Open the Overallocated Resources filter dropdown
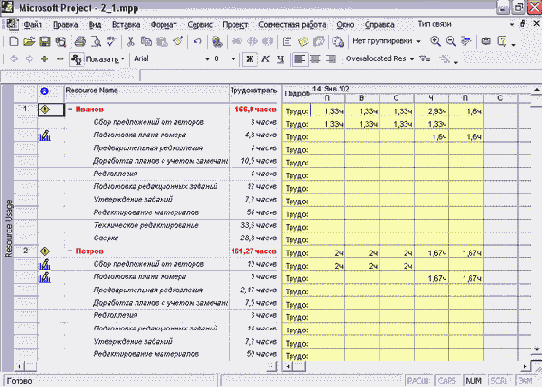The height and width of the screenshot is (387, 542). point(412,59)
